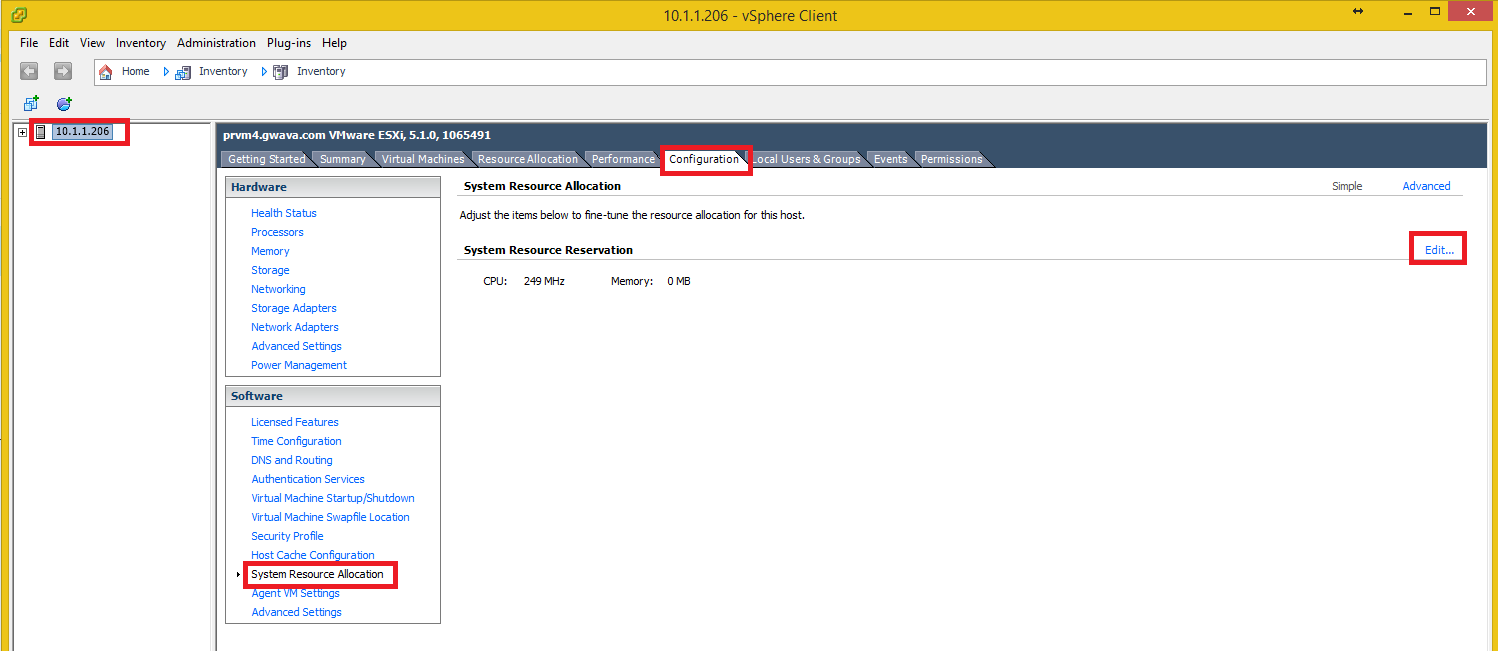Screen dimensions: 1498x651
Task: Switch to the Permissions tab
Action: point(951,159)
